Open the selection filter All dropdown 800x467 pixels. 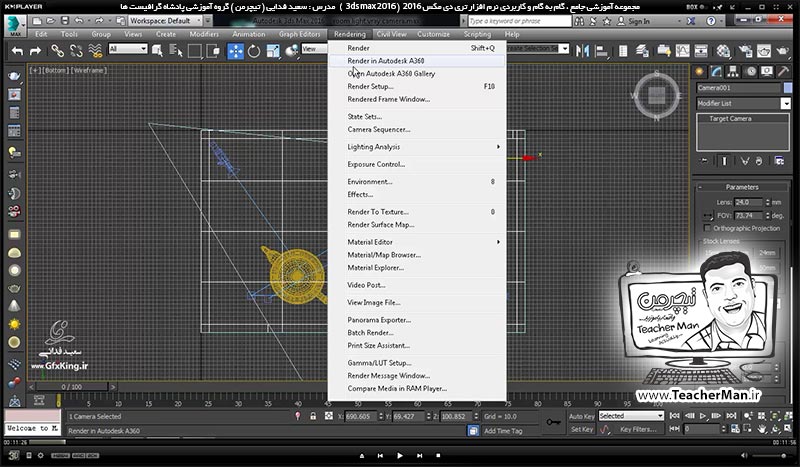(x=128, y=49)
